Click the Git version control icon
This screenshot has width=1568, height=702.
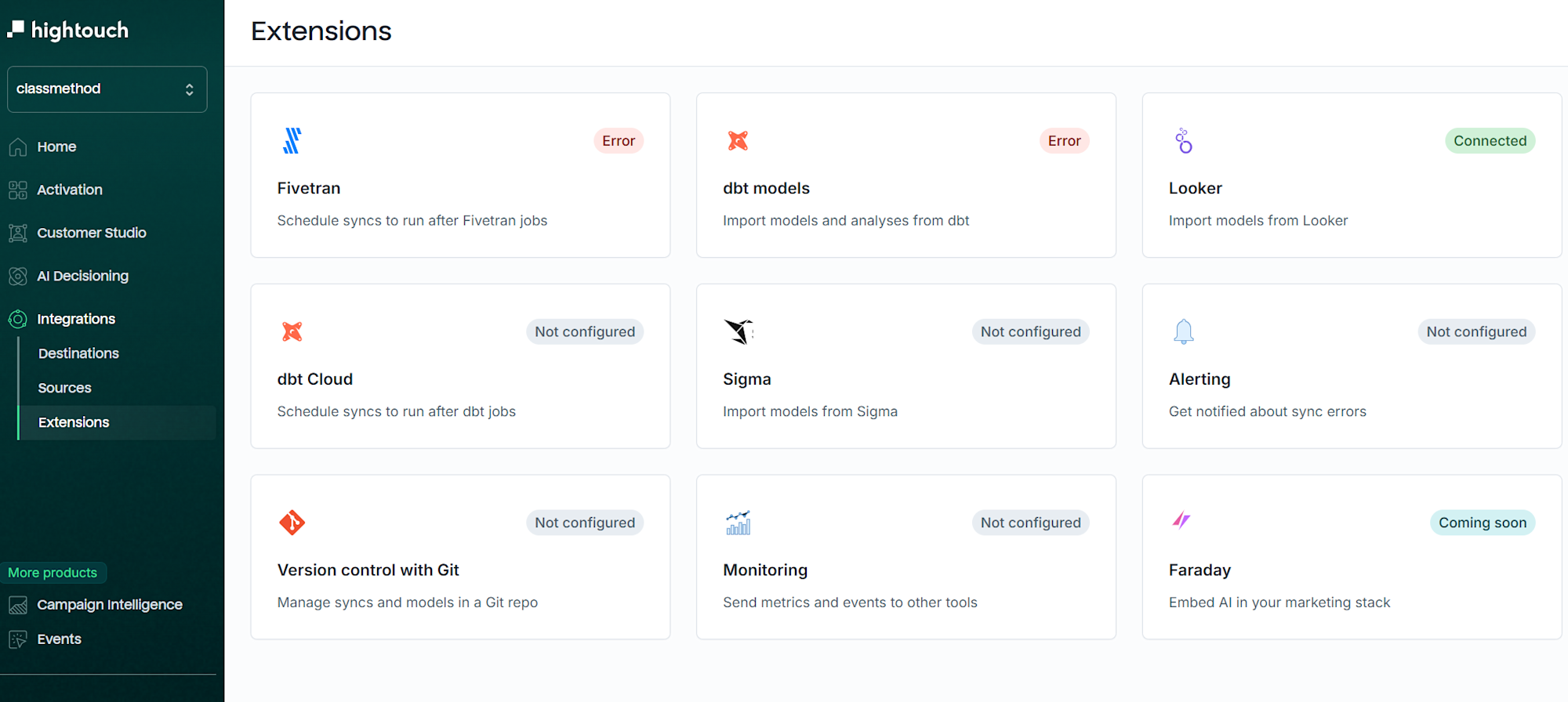click(292, 523)
